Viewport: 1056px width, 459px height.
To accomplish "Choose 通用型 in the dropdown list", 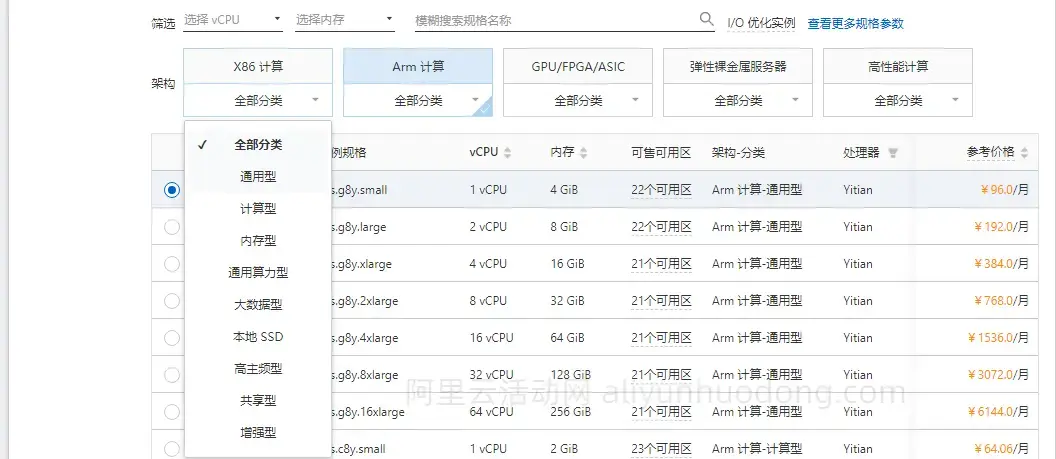I will coord(258,177).
